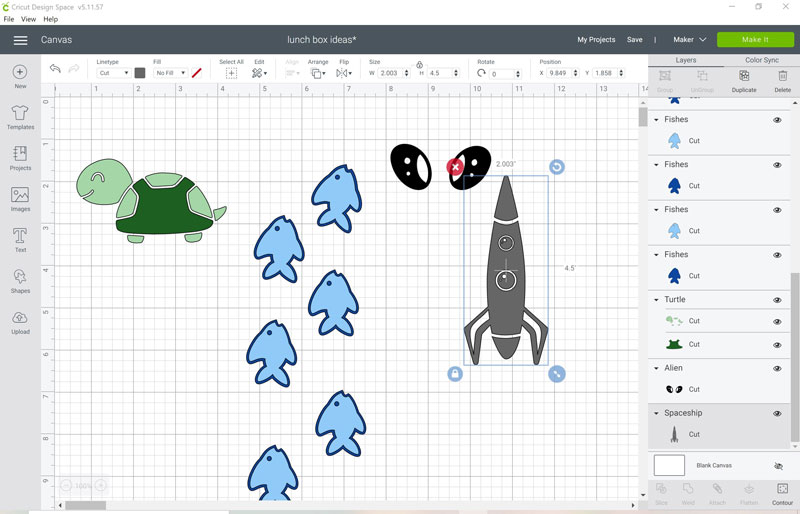Open the Fill dropdown

[x=170, y=73]
